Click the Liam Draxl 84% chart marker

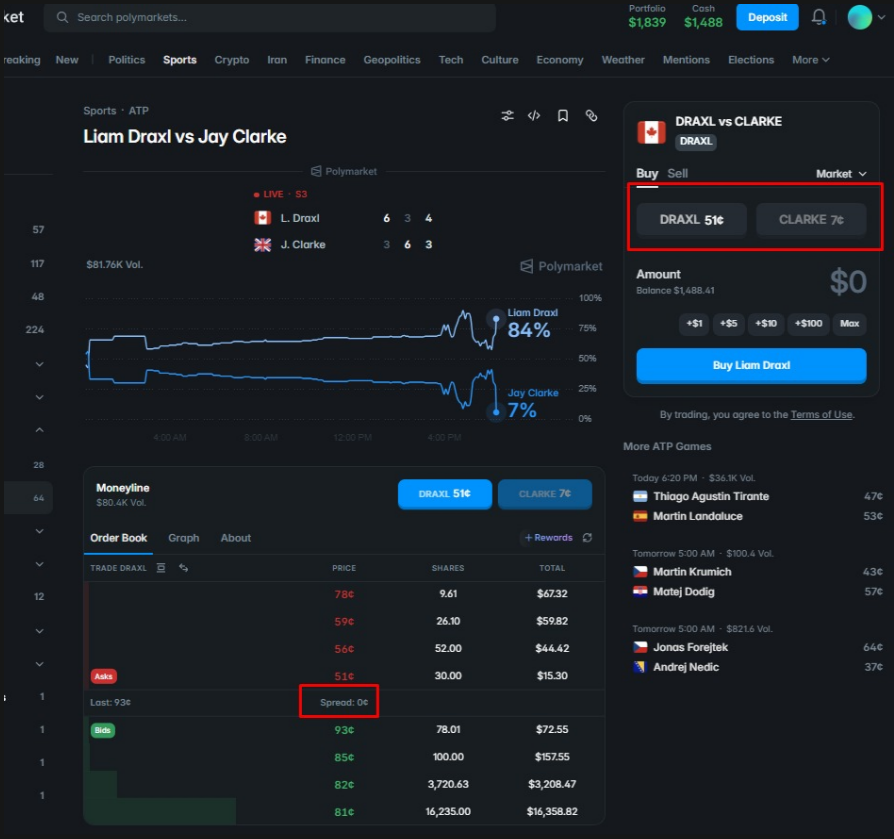click(496, 319)
